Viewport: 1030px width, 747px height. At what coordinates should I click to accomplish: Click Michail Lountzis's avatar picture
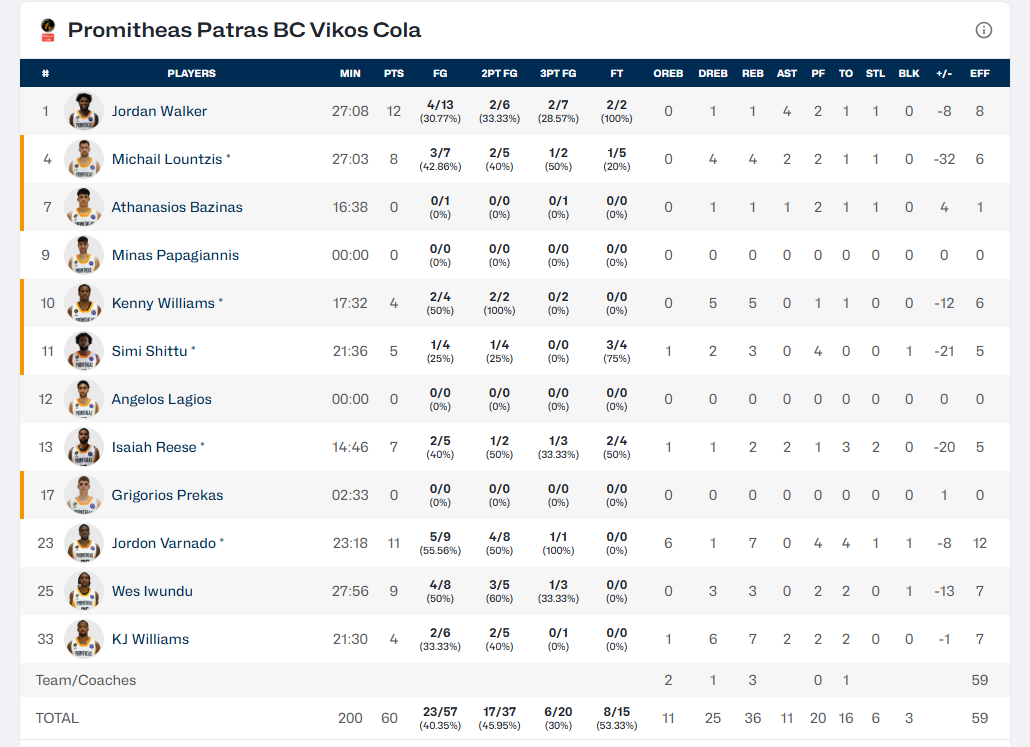click(x=84, y=159)
